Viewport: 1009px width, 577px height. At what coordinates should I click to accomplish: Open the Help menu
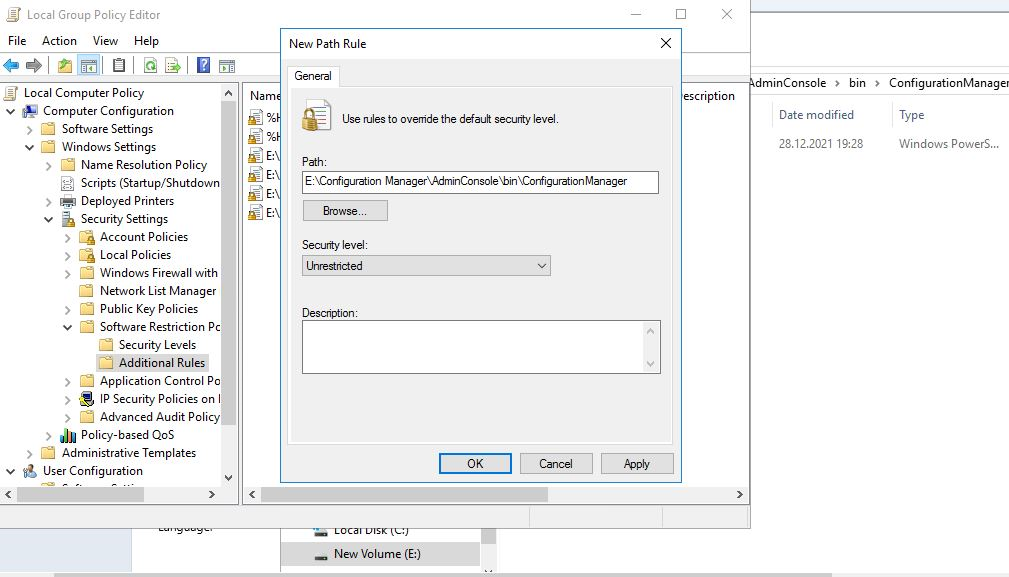click(146, 41)
